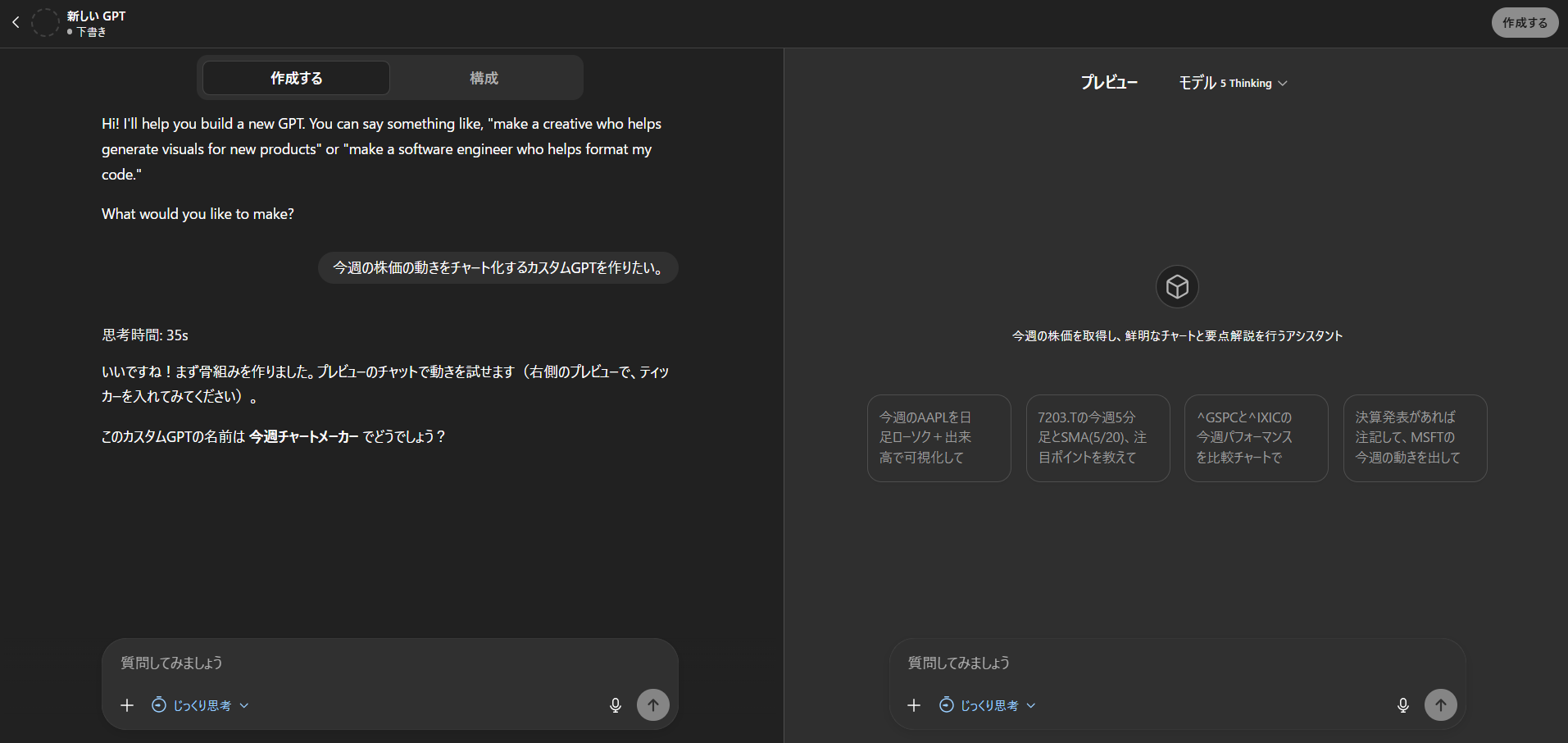Click the back arrow next to 新しい GPT
This screenshot has width=1568, height=743.
(16, 23)
